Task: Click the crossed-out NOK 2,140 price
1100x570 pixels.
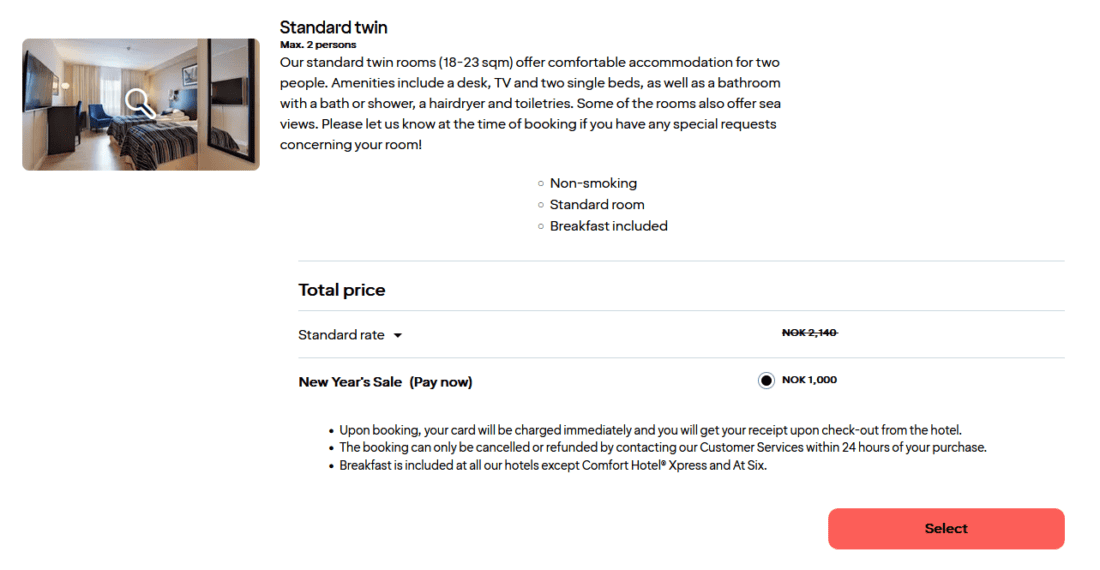Action: 809,333
